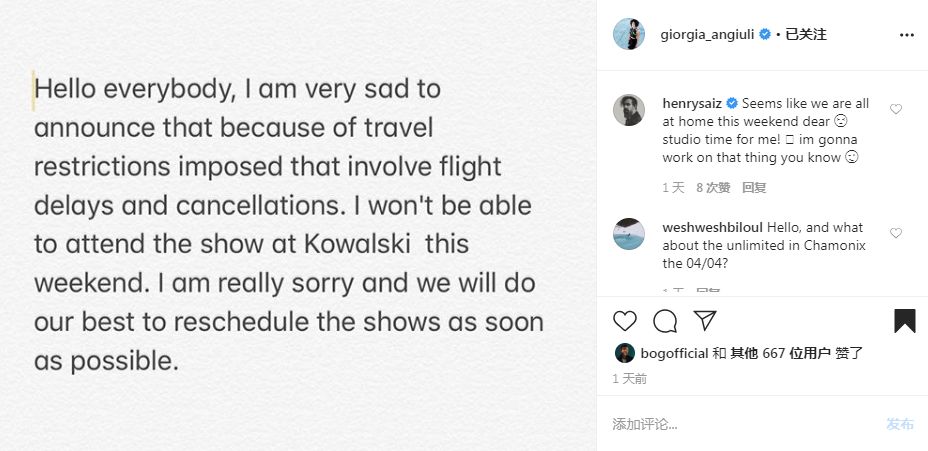
Task: Open the henrysaiz username link
Action: [x=692, y=103]
